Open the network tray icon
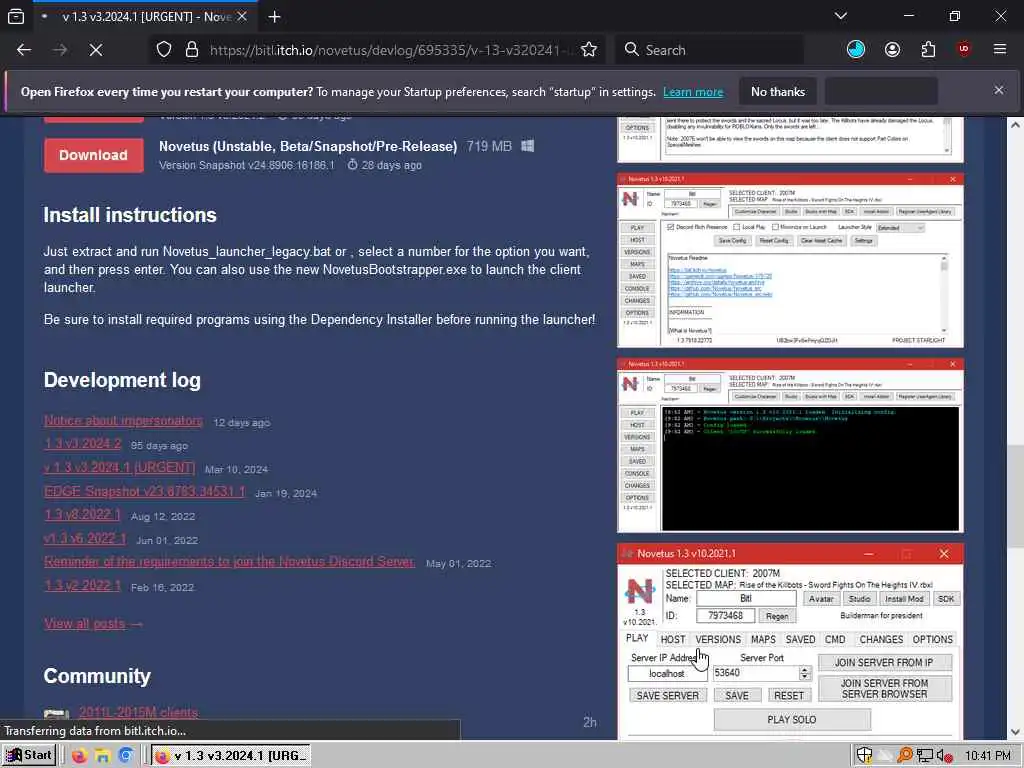This screenshot has height=768, width=1024. [x=924, y=756]
